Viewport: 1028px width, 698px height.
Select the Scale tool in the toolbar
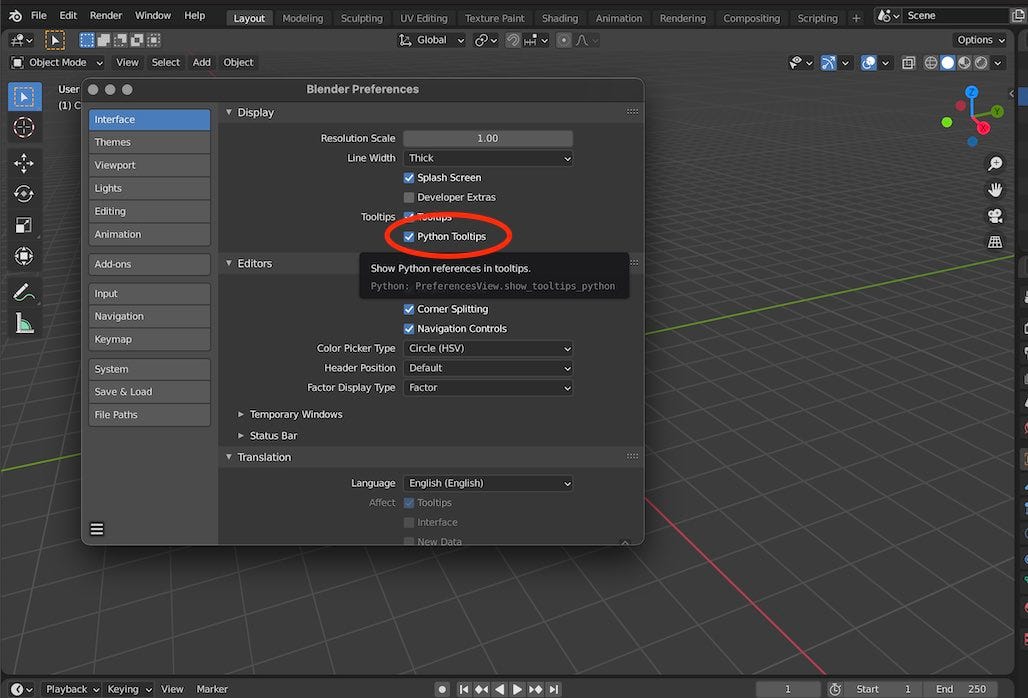click(x=24, y=227)
